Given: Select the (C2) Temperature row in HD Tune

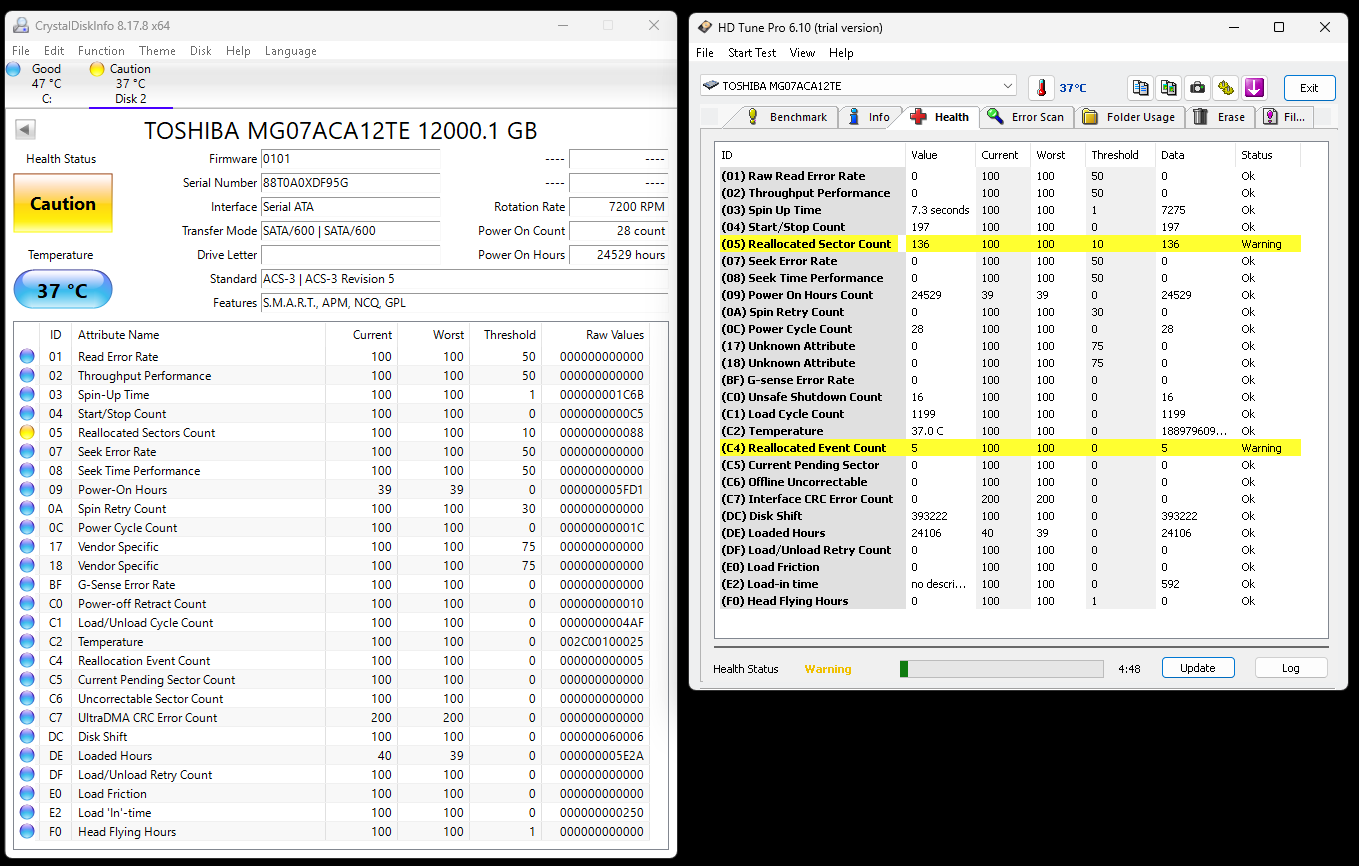Looking at the screenshot, I should [x=1010, y=431].
